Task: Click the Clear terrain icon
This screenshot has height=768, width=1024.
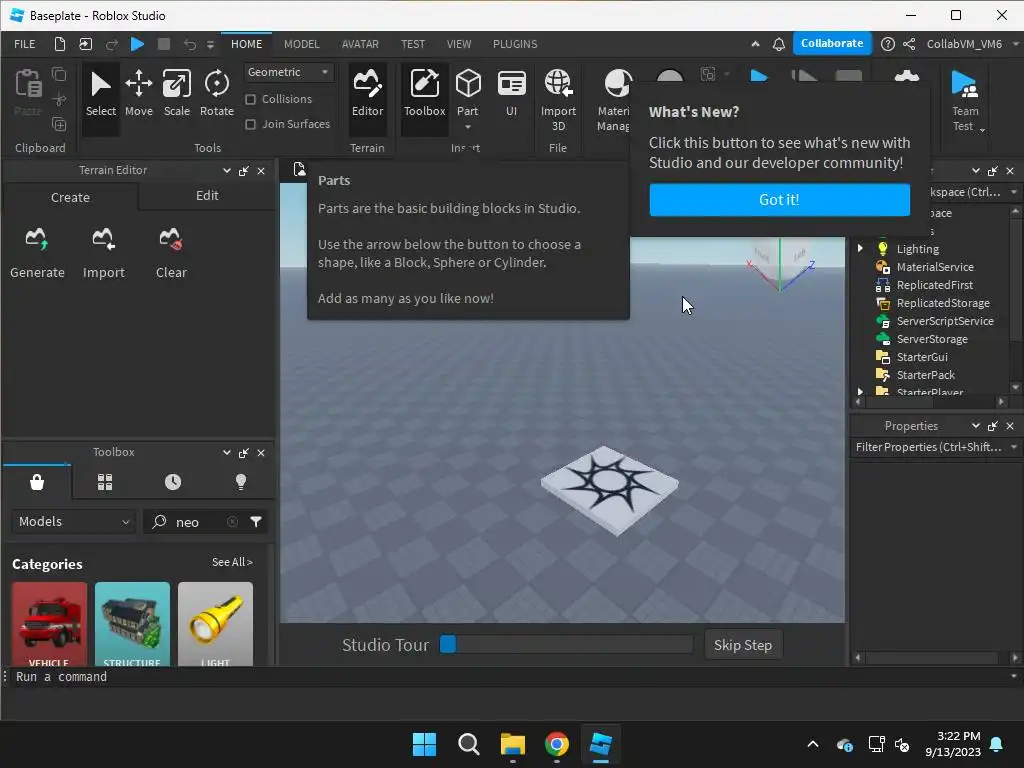Action: coord(170,239)
